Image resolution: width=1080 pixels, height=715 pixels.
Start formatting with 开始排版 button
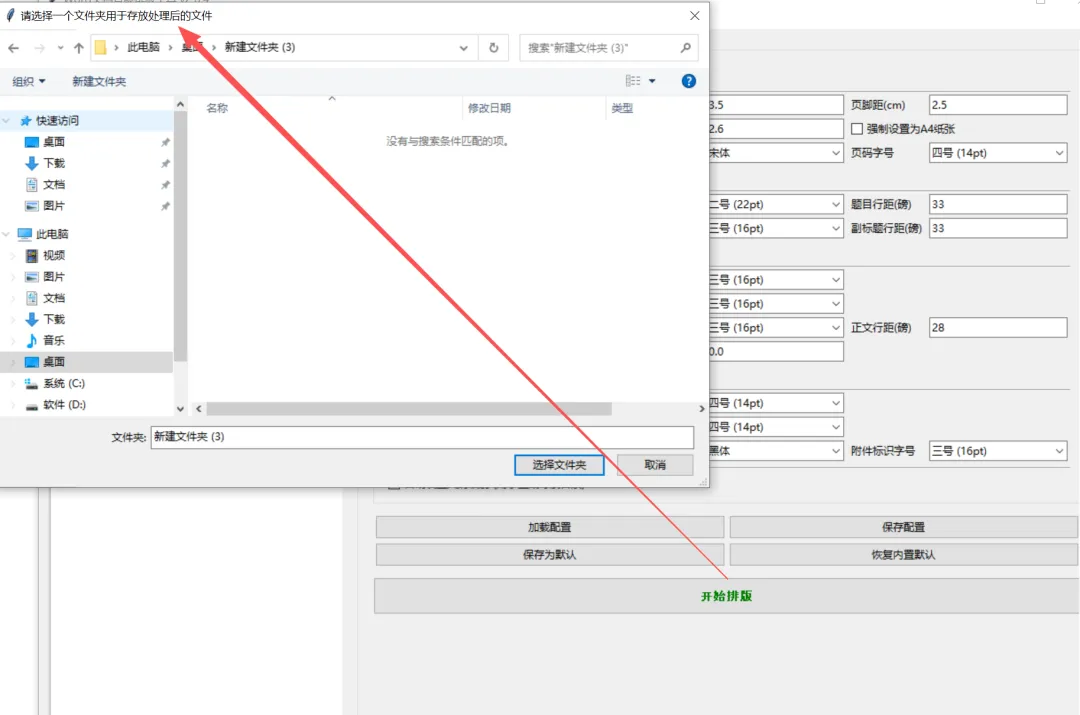[727, 596]
